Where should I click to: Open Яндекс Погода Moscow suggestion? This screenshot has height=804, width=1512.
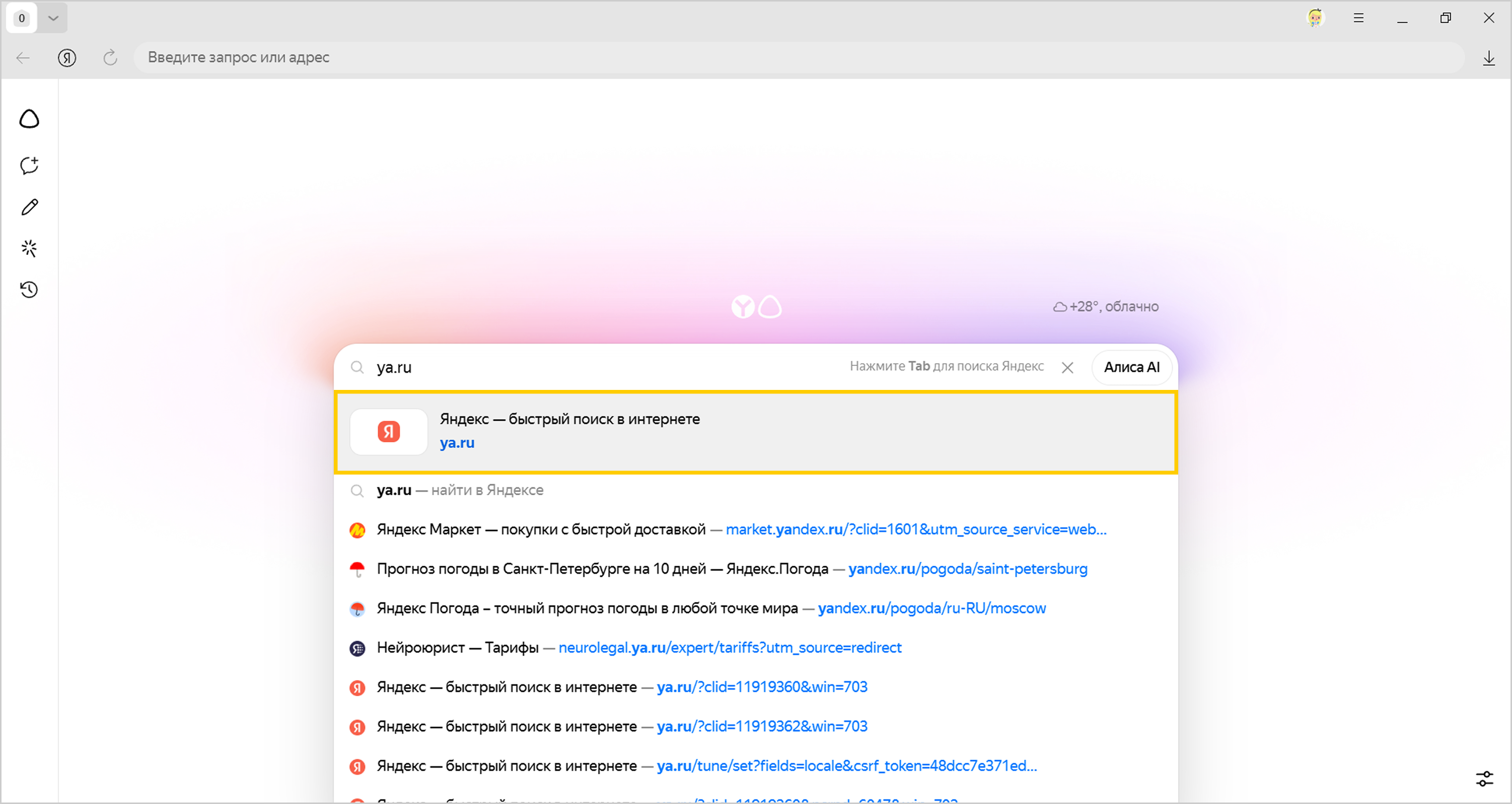756,609
